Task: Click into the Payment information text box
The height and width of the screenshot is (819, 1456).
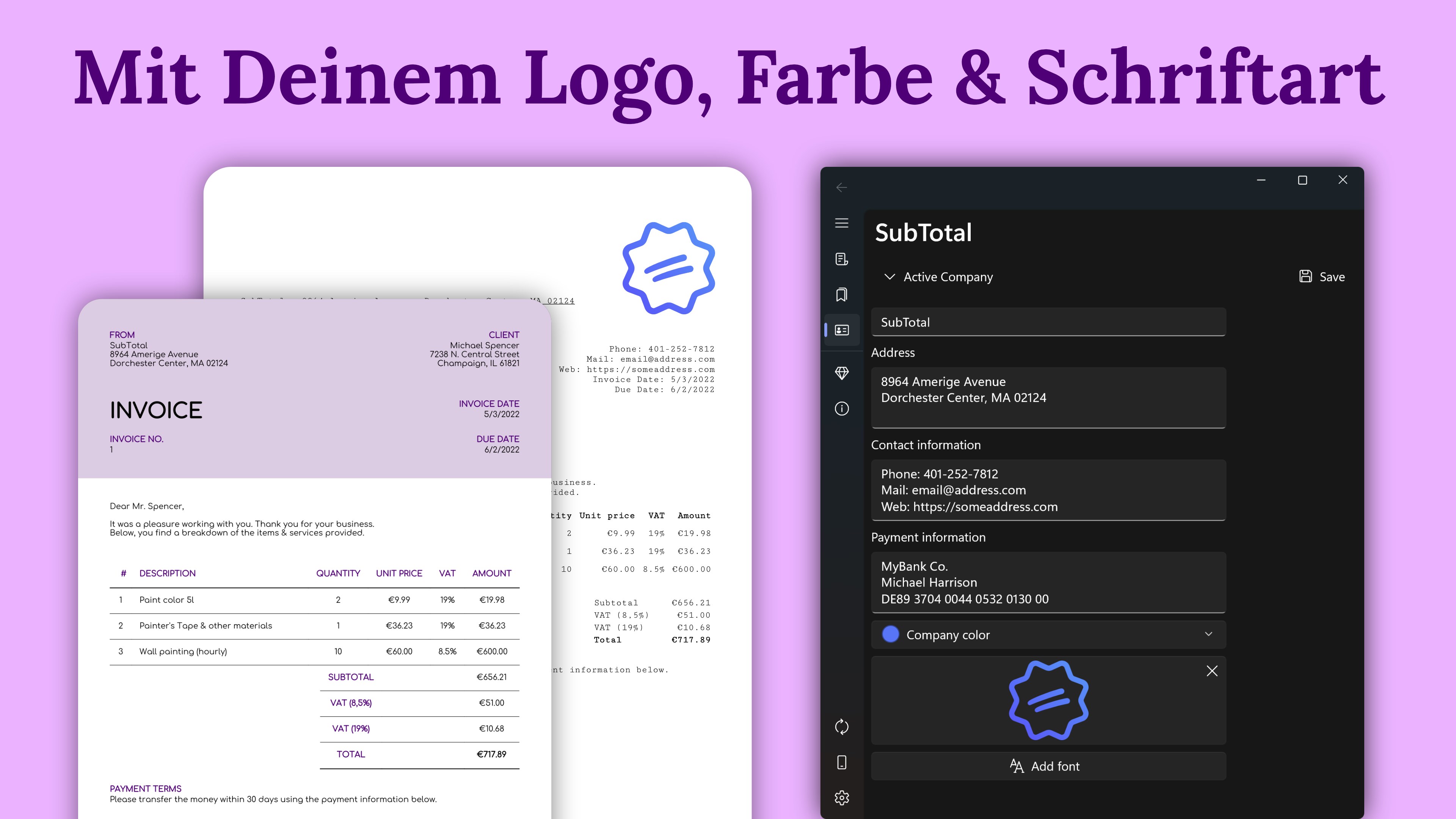Action: pyautogui.click(x=1048, y=582)
